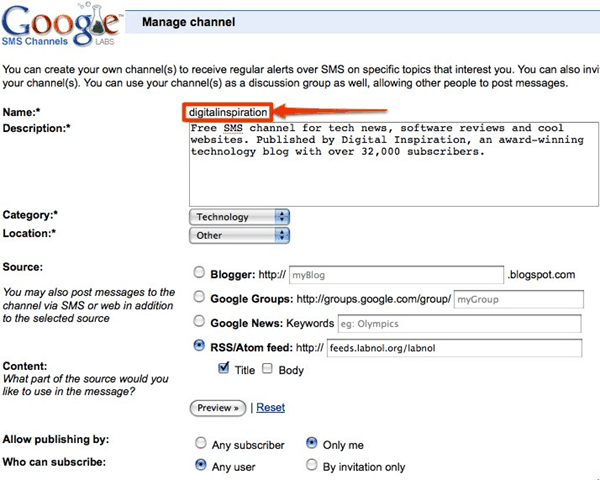Open the Category dropdown showing Technology
The image size is (600, 480).
pyautogui.click(x=240, y=217)
